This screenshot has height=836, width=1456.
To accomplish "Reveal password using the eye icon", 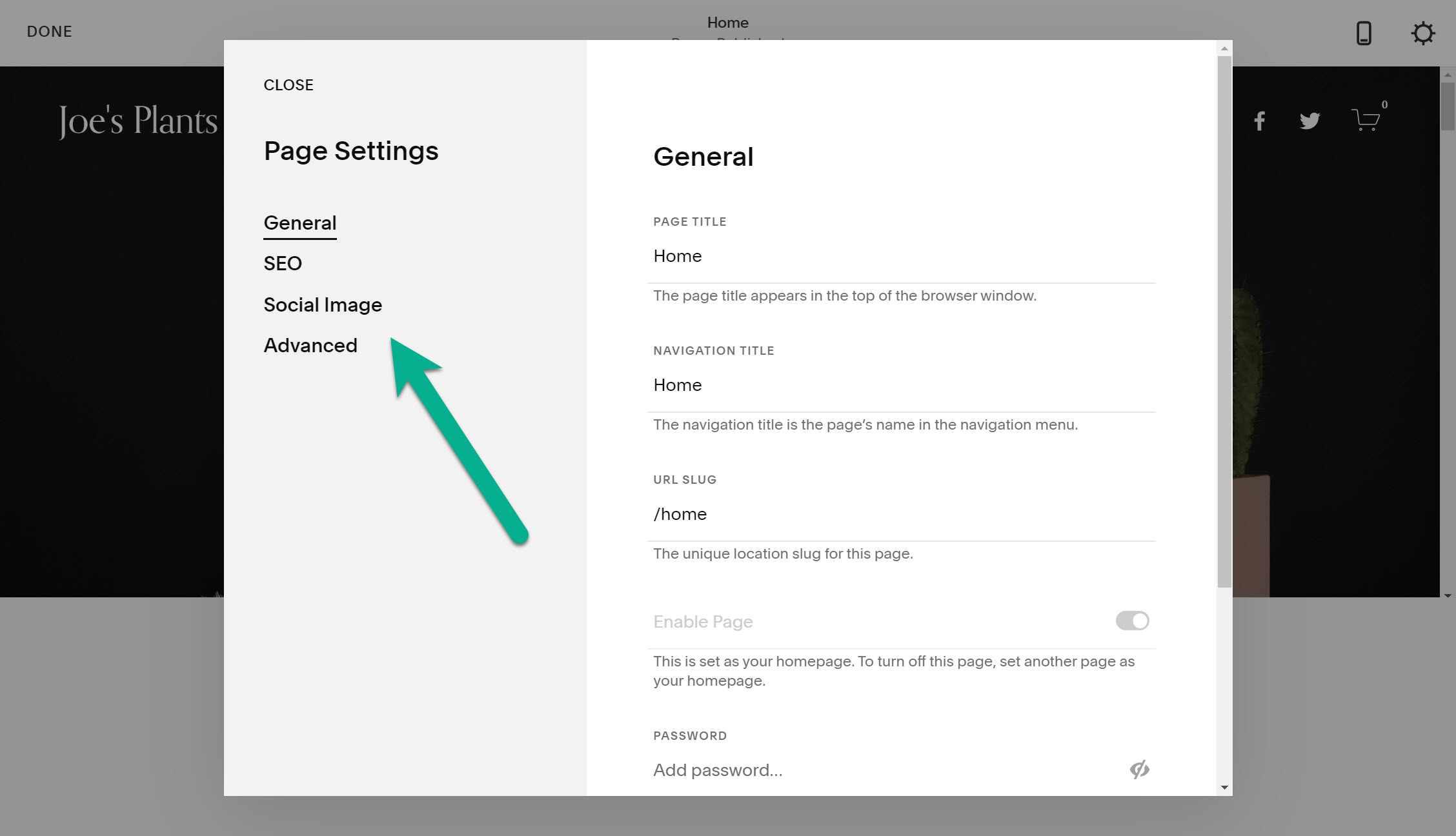I will [x=1140, y=770].
